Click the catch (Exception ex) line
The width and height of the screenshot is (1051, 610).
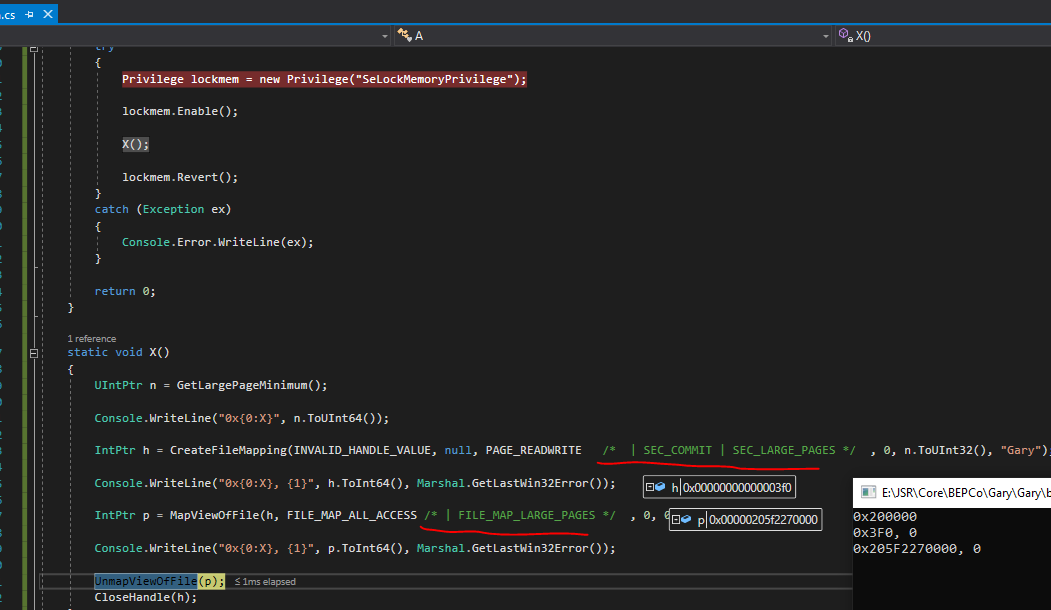[x=163, y=209]
